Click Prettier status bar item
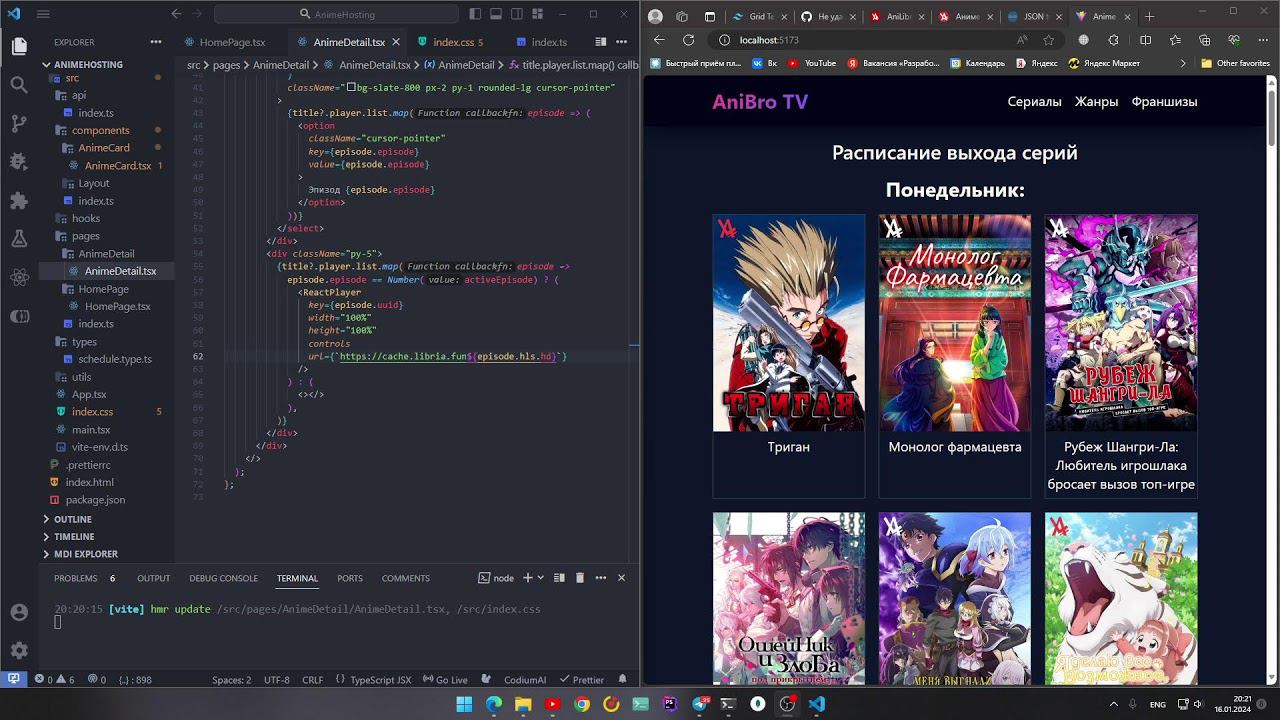1280x720 pixels. pos(581,680)
